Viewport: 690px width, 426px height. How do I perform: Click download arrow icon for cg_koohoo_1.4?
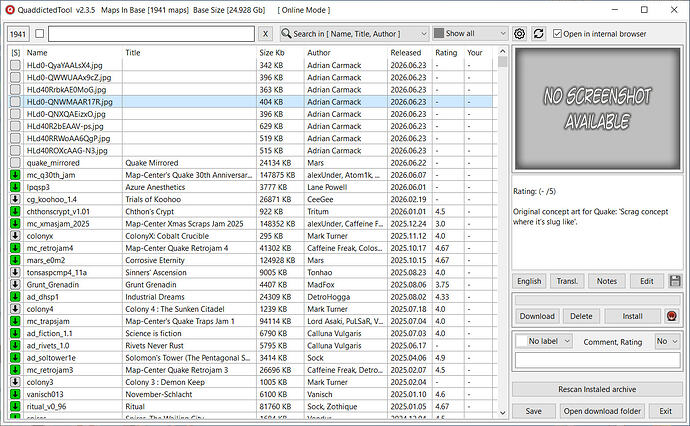[15, 199]
